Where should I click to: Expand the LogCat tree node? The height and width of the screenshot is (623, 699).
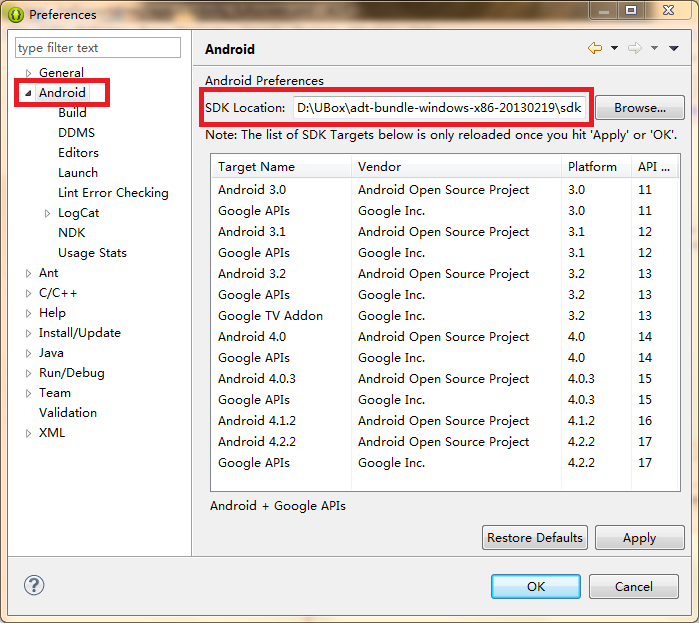(x=47, y=213)
